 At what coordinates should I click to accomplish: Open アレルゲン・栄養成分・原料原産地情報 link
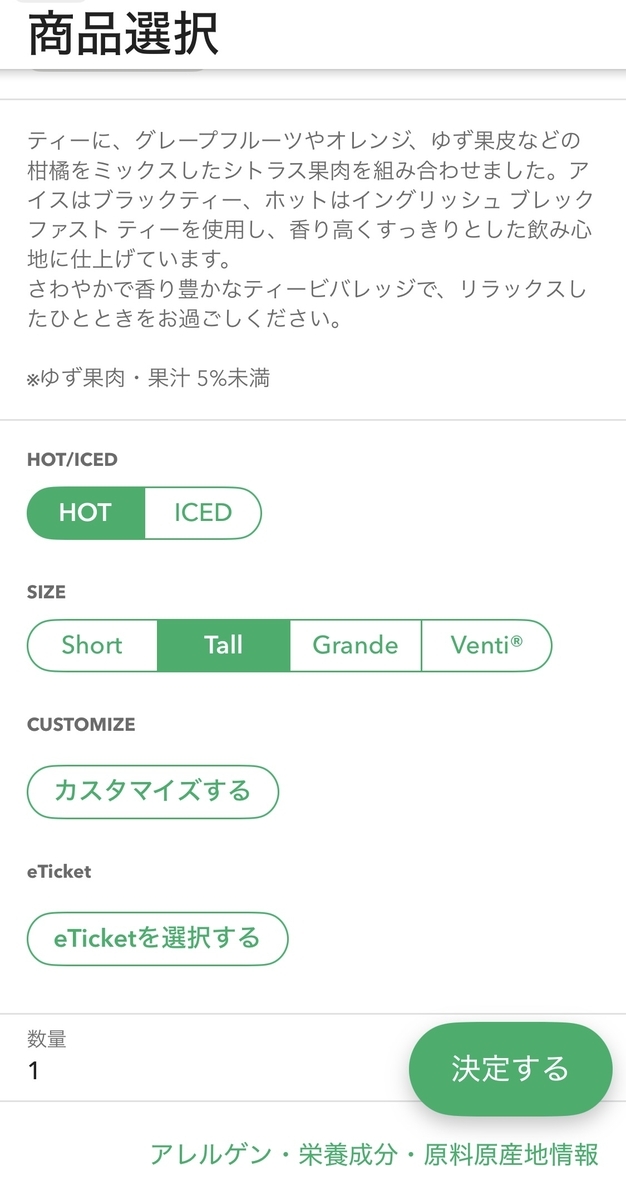click(x=374, y=1154)
